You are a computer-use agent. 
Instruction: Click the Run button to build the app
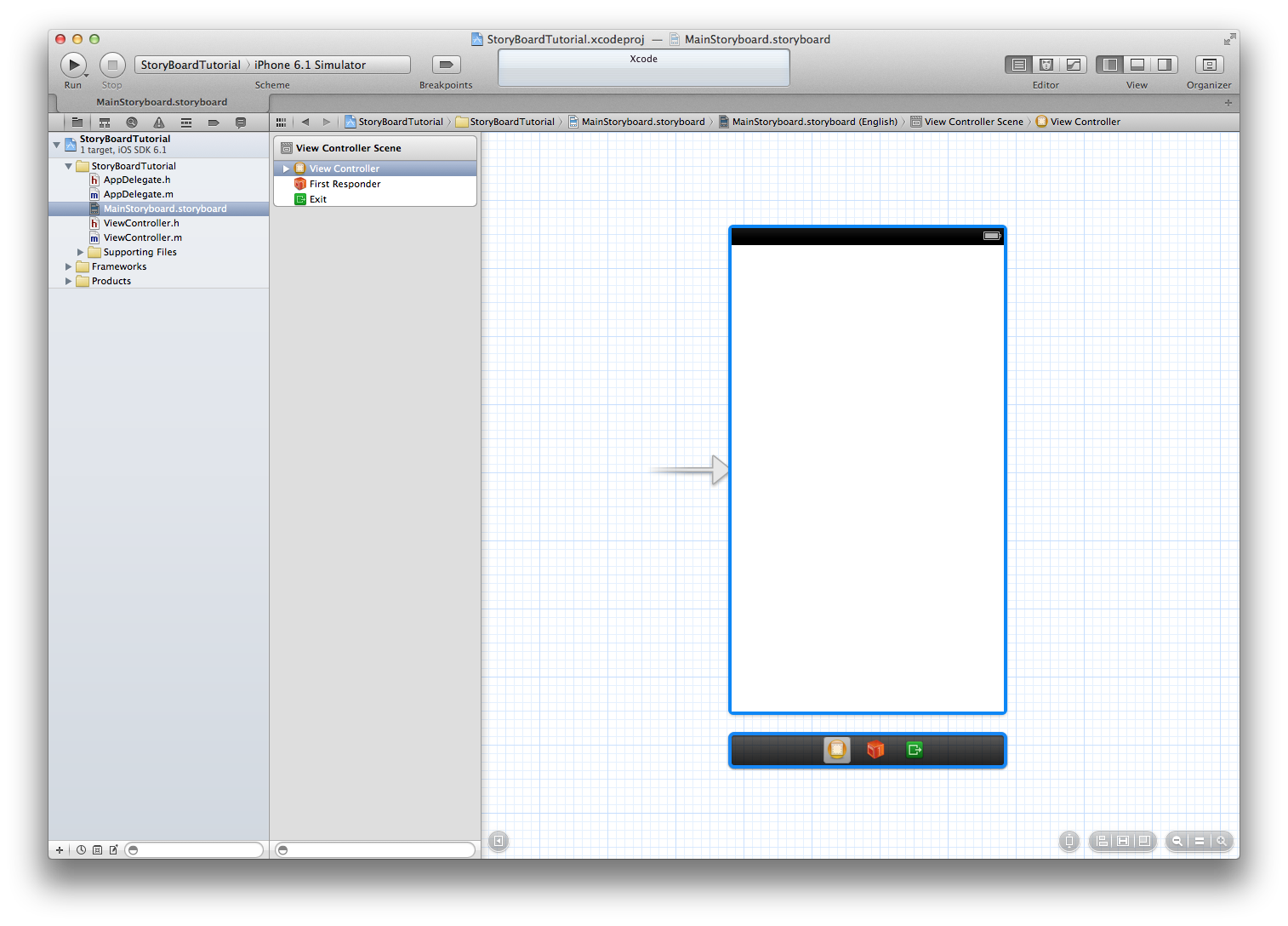[73, 65]
